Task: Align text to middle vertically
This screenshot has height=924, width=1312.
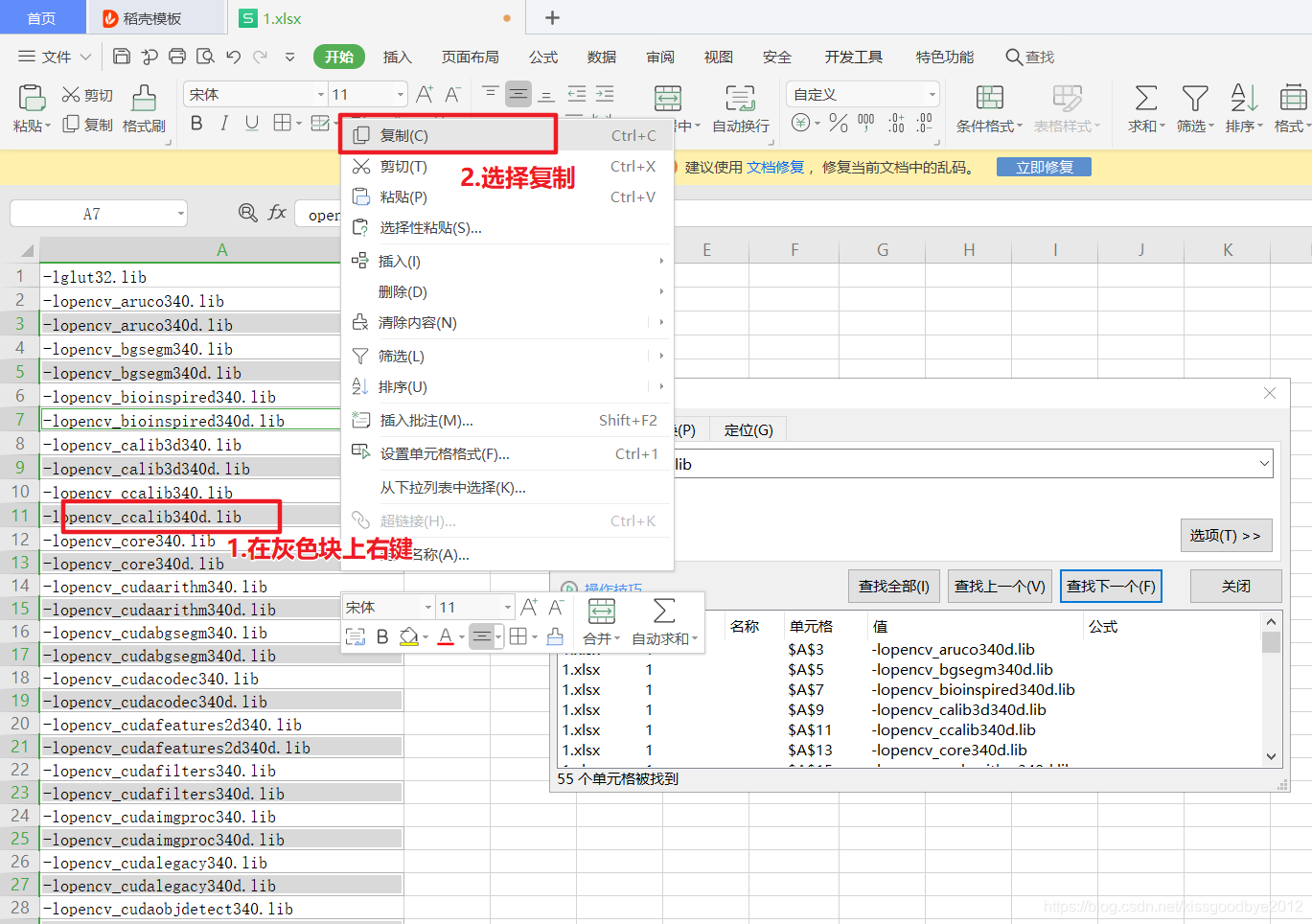Action: (518, 93)
